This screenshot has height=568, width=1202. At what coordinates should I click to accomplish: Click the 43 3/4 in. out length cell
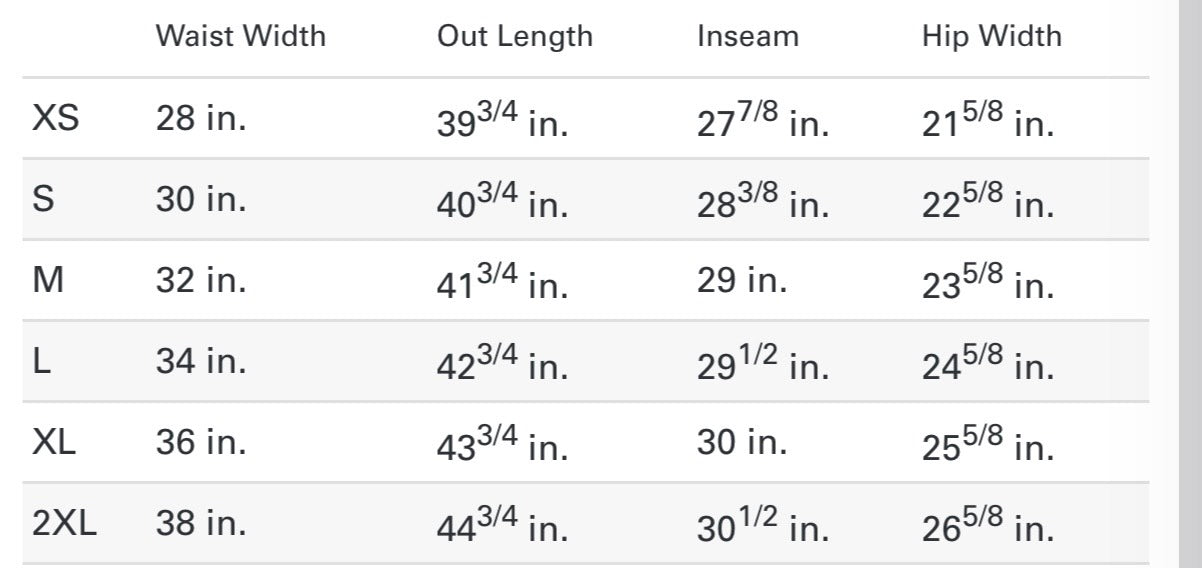click(501, 446)
